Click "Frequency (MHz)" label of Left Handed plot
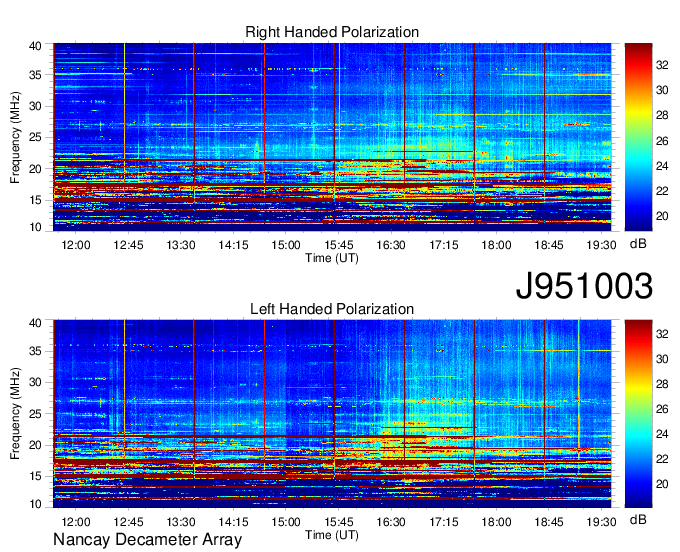The width and height of the screenshot is (680, 552). [15, 414]
